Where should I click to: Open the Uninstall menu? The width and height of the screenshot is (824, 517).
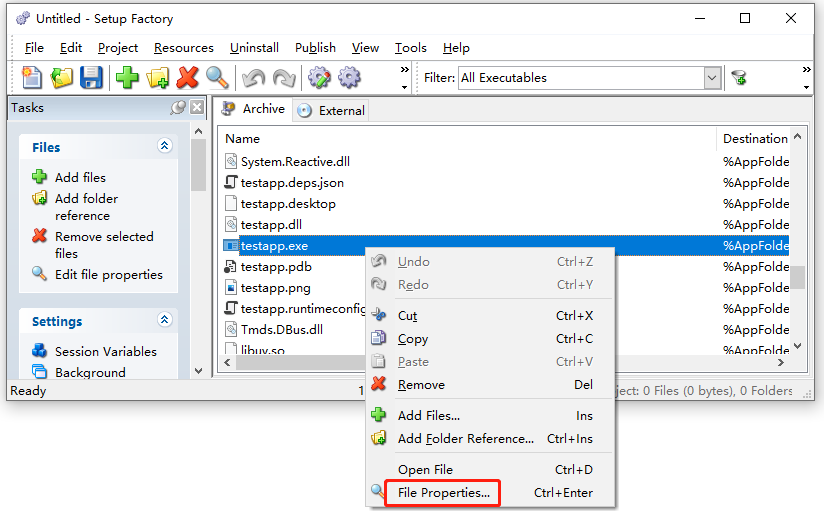(x=254, y=48)
